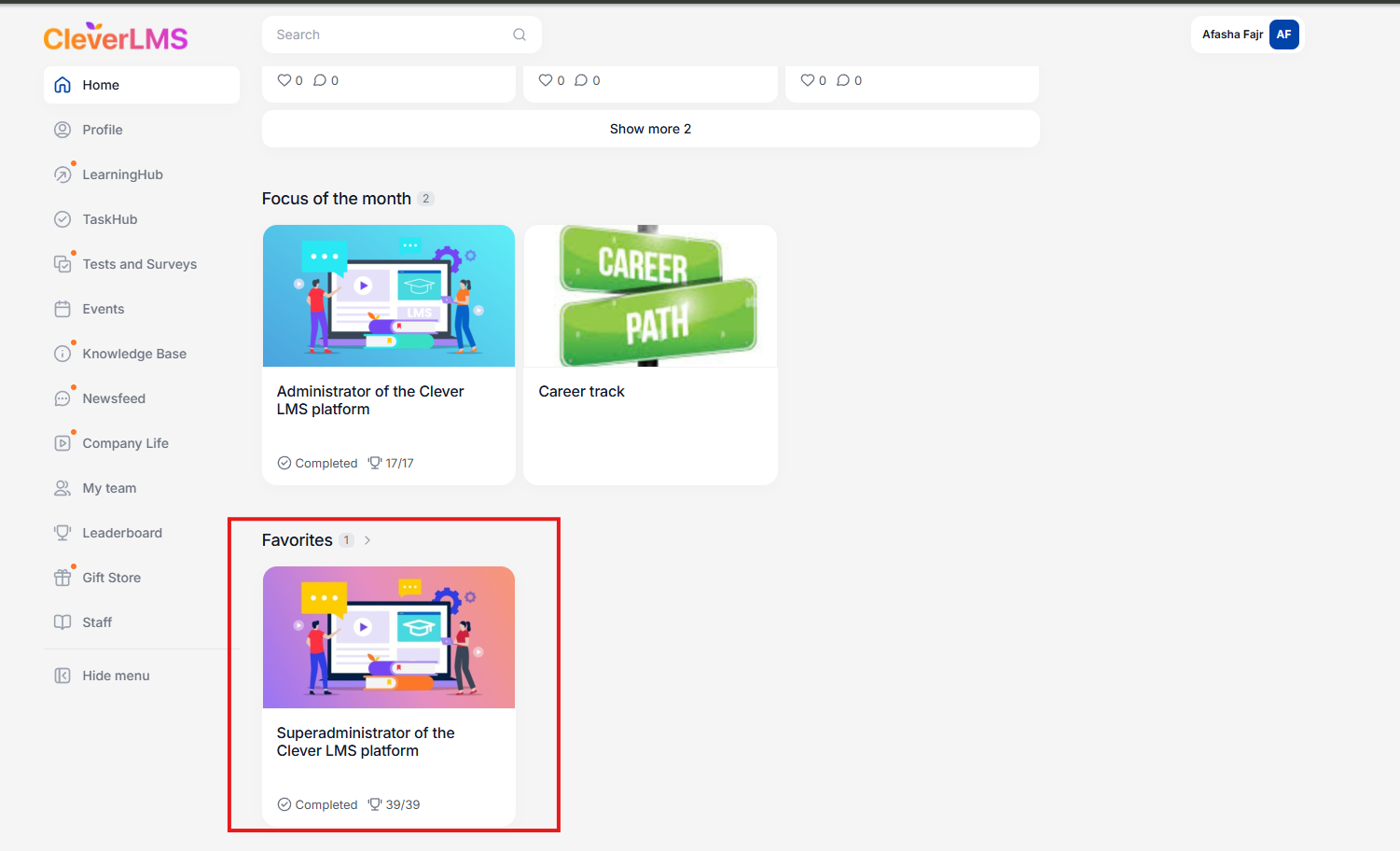Open Career track course title
Image resolution: width=1400 pixels, height=851 pixels.
click(581, 392)
